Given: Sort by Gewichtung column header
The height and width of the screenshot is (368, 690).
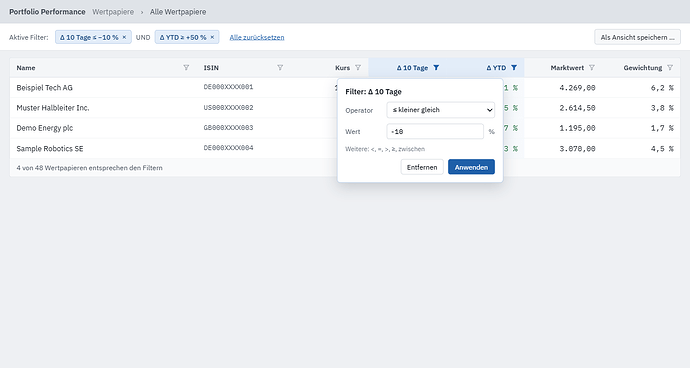Looking at the screenshot, I should point(642,68).
